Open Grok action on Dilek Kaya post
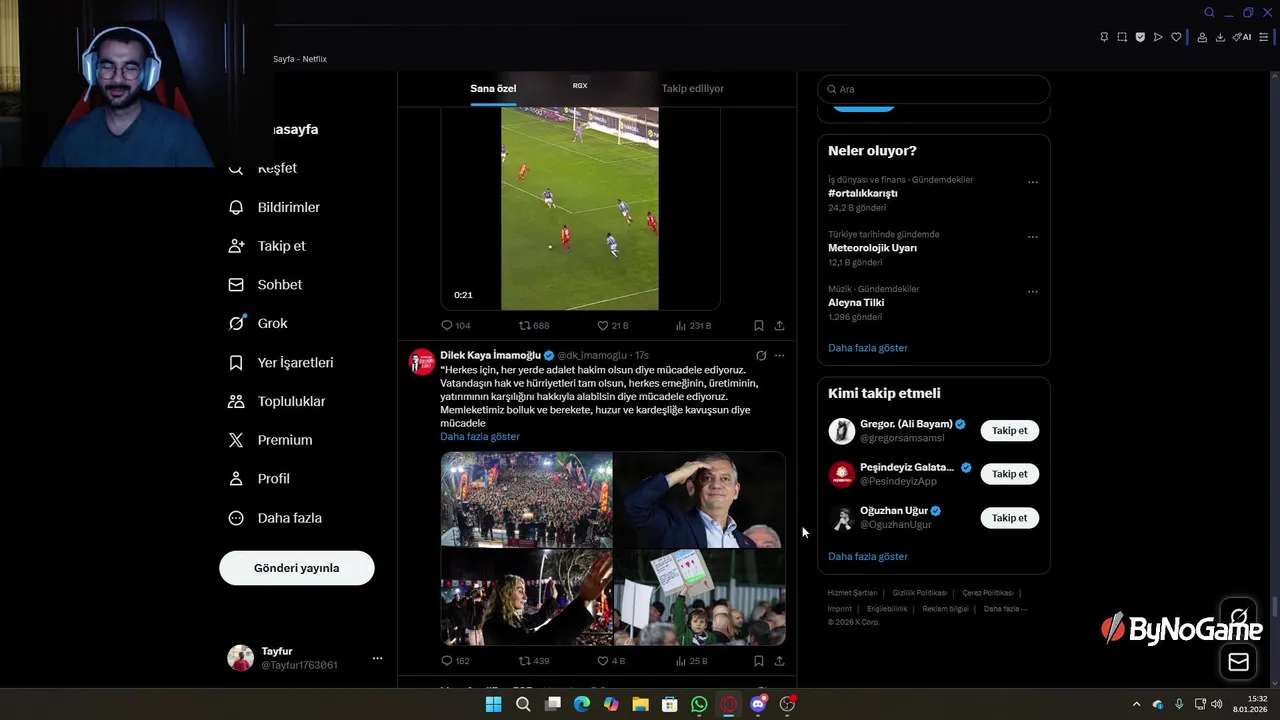Image resolution: width=1280 pixels, height=720 pixels. click(761, 355)
